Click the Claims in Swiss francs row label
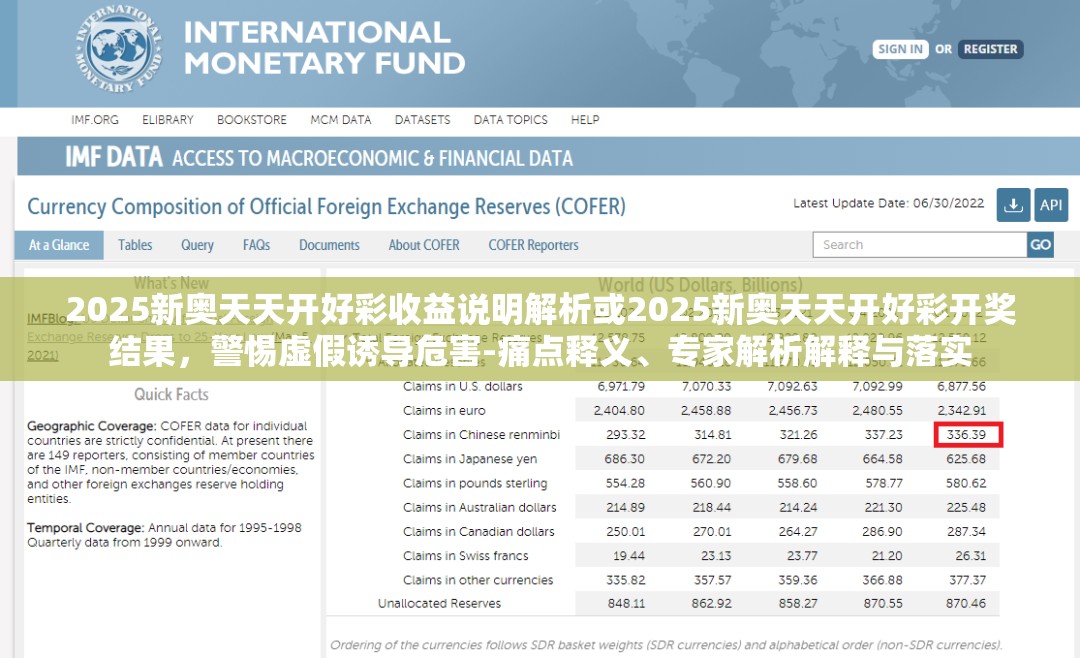This screenshot has width=1080, height=658. (466, 556)
